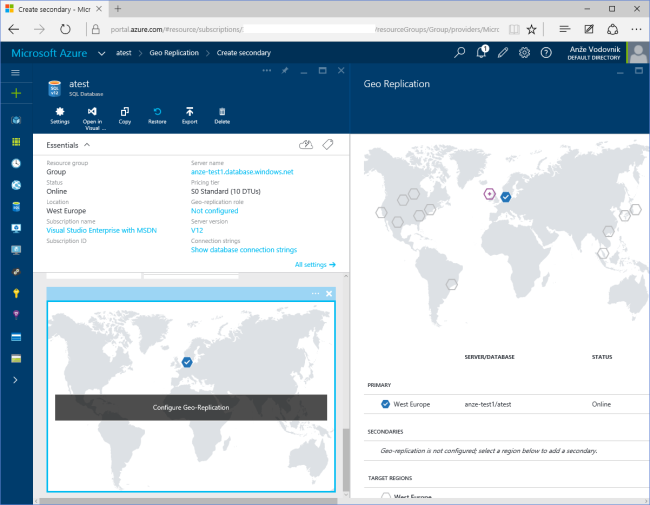
Task: Open atest blade ellipsis more options
Action: (267, 70)
